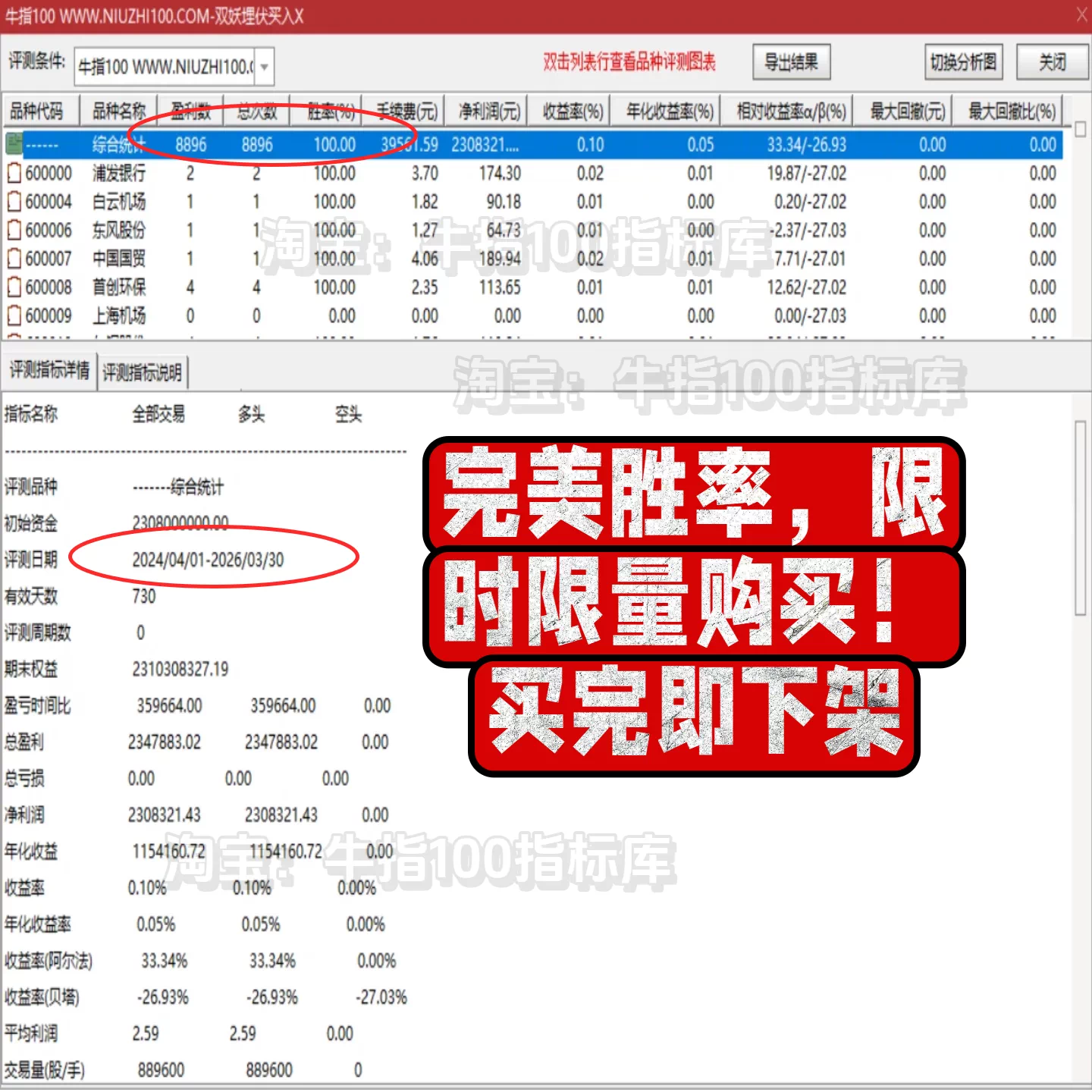Toggle checkbox for 600009 上海机场
Image resolution: width=1092 pixels, height=1092 pixels.
(14, 315)
